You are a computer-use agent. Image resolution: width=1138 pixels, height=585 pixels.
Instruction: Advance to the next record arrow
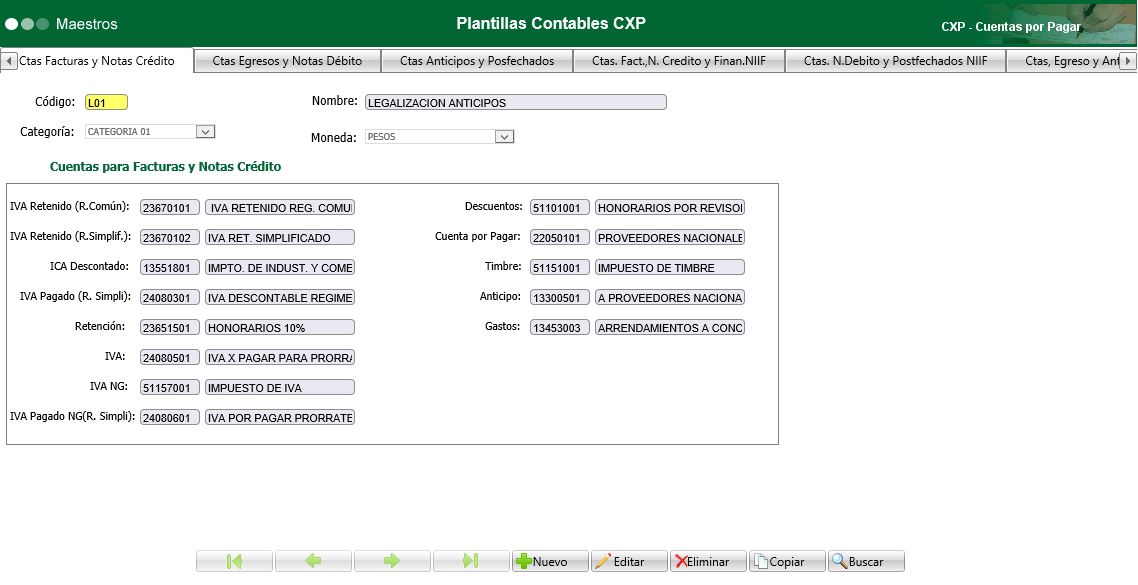click(x=393, y=560)
